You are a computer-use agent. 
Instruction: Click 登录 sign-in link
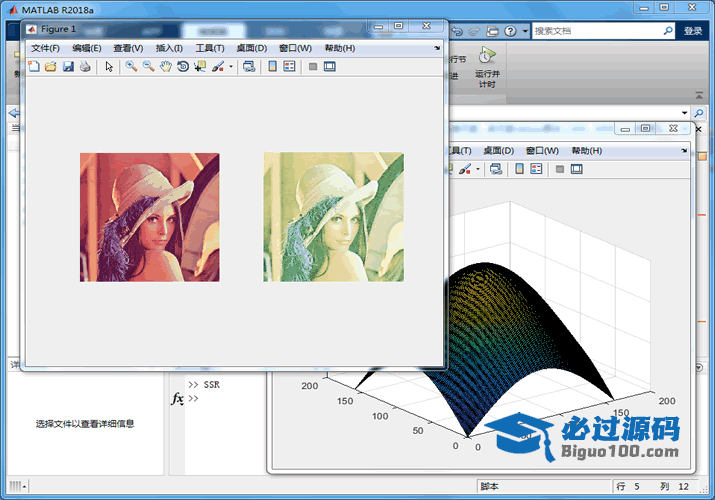pyautogui.click(x=693, y=31)
